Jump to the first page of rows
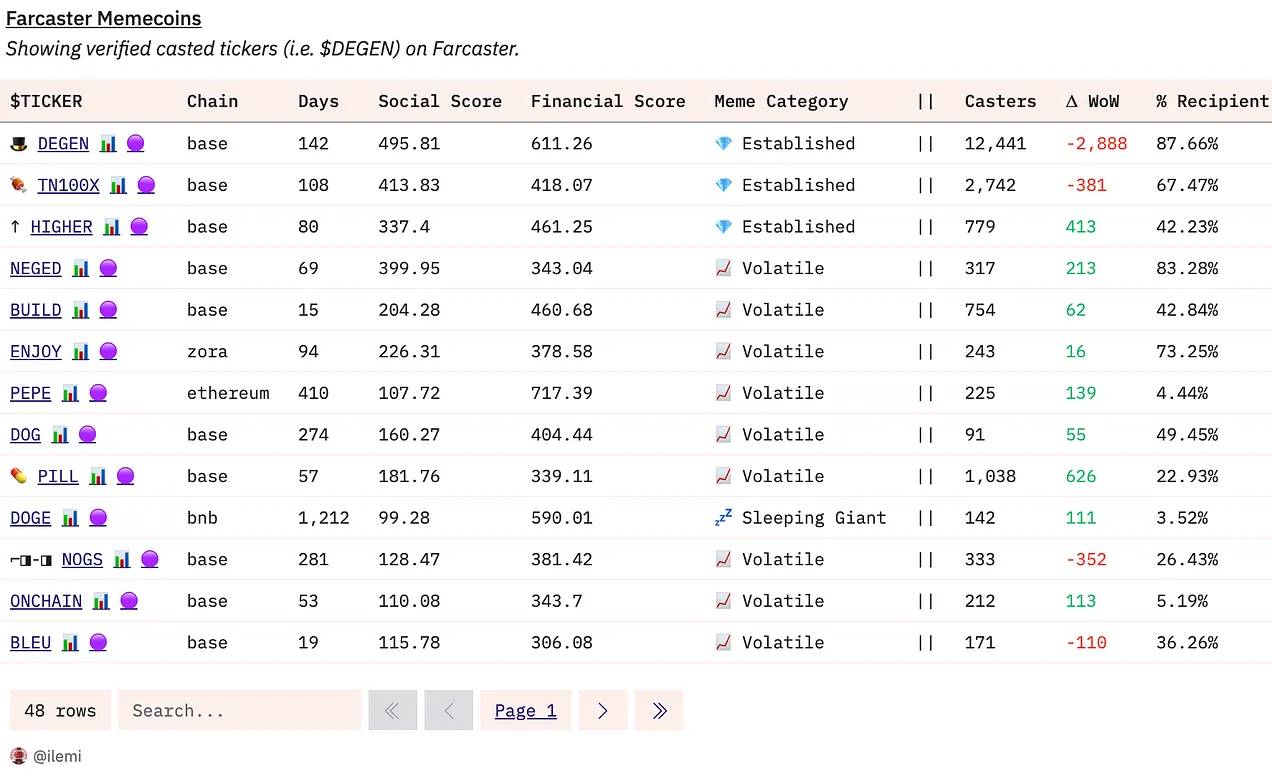The height and width of the screenshot is (772, 1272). coord(392,710)
